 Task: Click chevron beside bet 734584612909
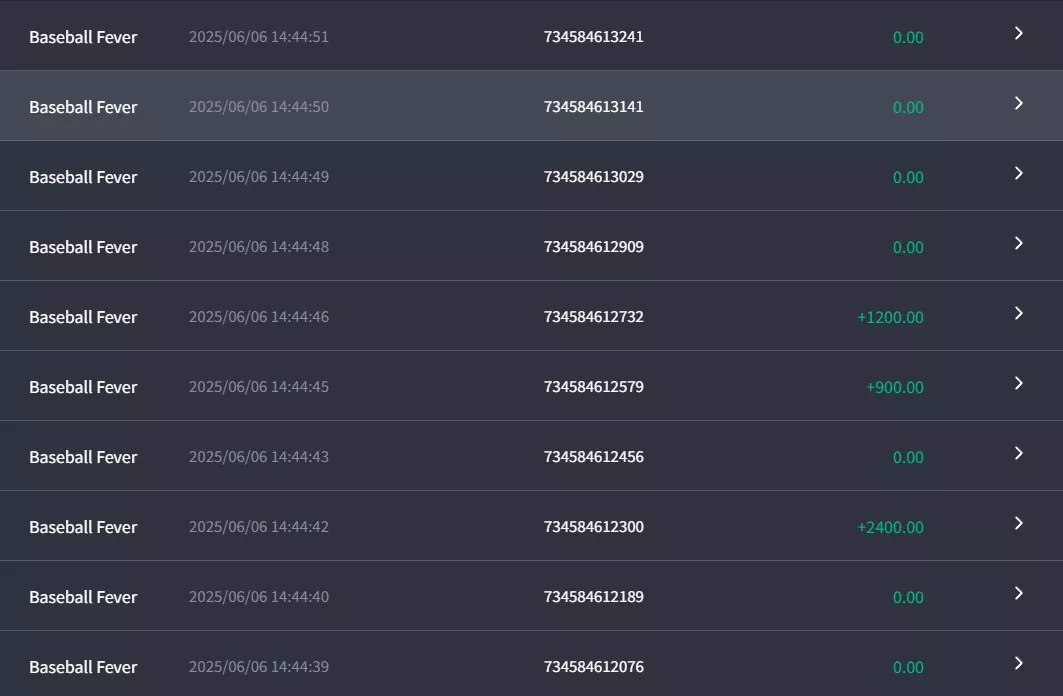point(1018,243)
